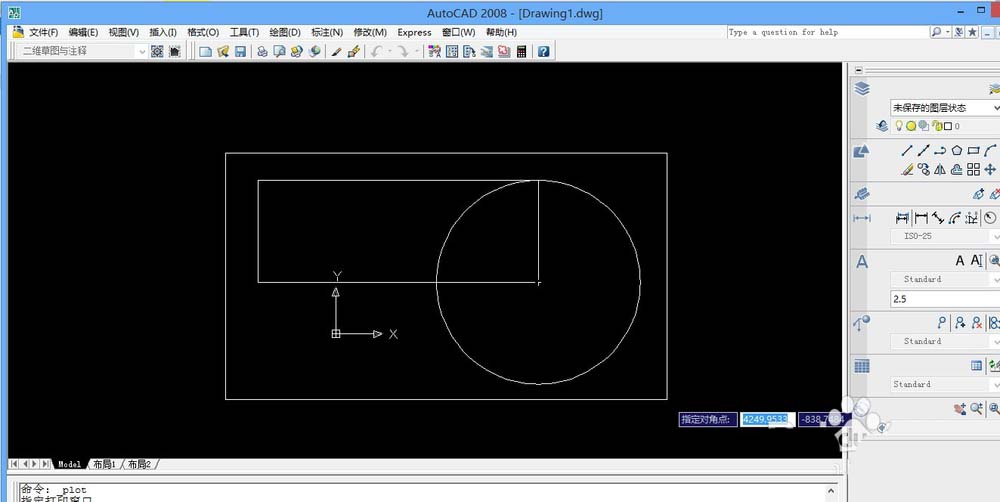Screen dimensions: 1000x502
Task: Select the Match Properties brush icon
Action: 337,52
